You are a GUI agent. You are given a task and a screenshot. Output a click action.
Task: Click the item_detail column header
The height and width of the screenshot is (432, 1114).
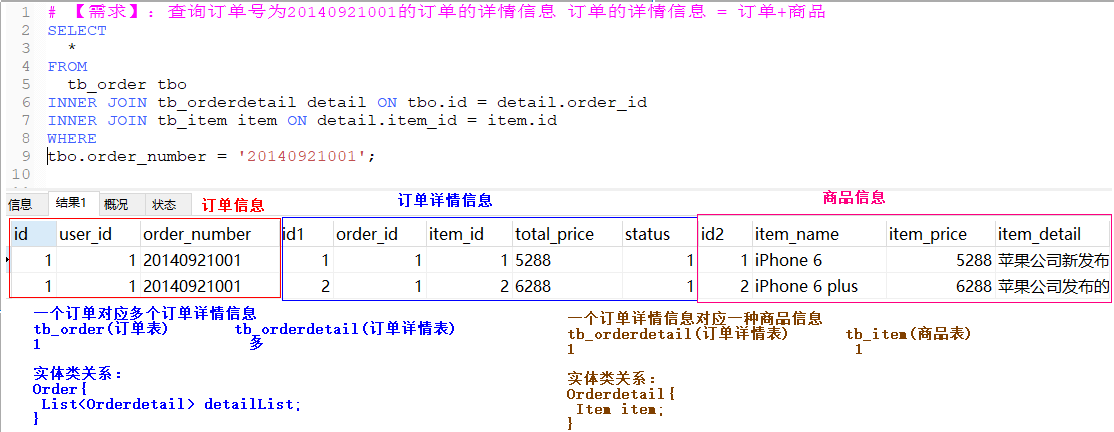click(x=1039, y=234)
